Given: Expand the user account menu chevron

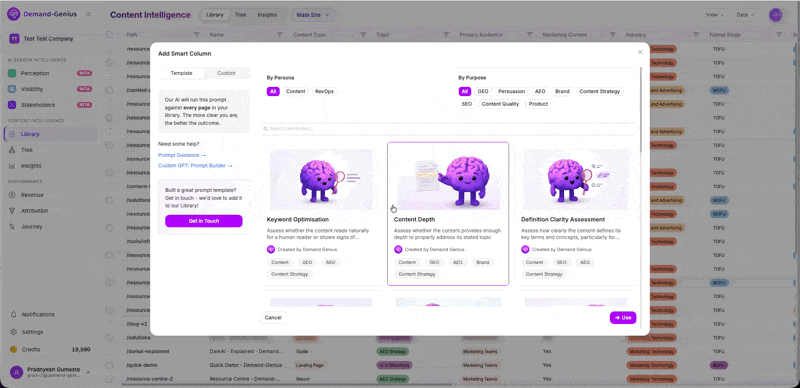Looking at the screenshot, I should pos(88,372).
